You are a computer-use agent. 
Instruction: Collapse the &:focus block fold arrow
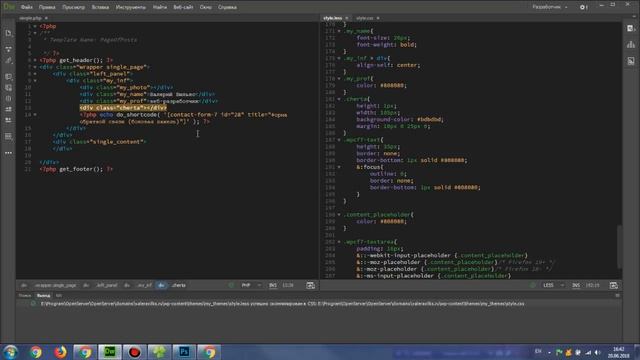[x=339, y=167]
